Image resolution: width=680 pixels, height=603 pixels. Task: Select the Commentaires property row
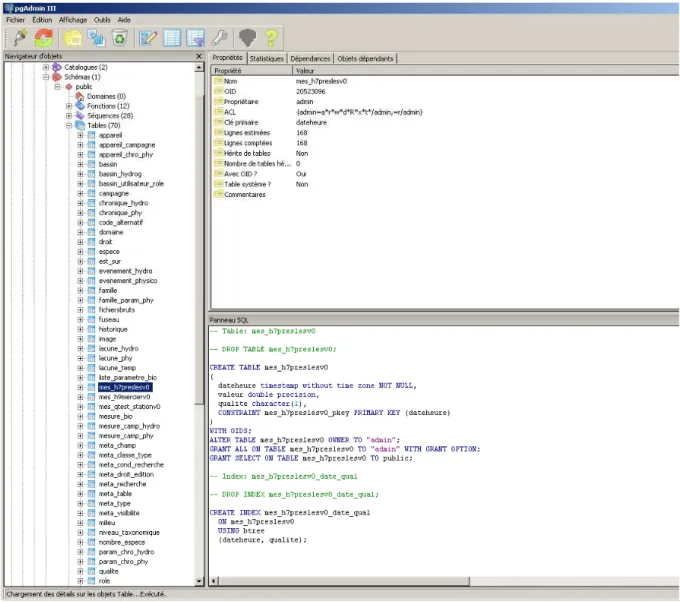445,194
